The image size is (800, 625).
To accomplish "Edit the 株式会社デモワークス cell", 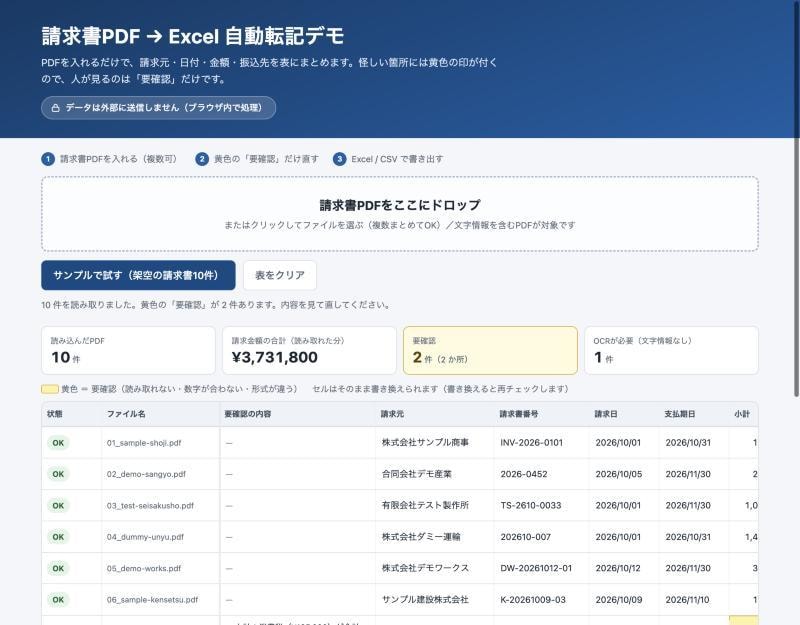I will [435, 568].
